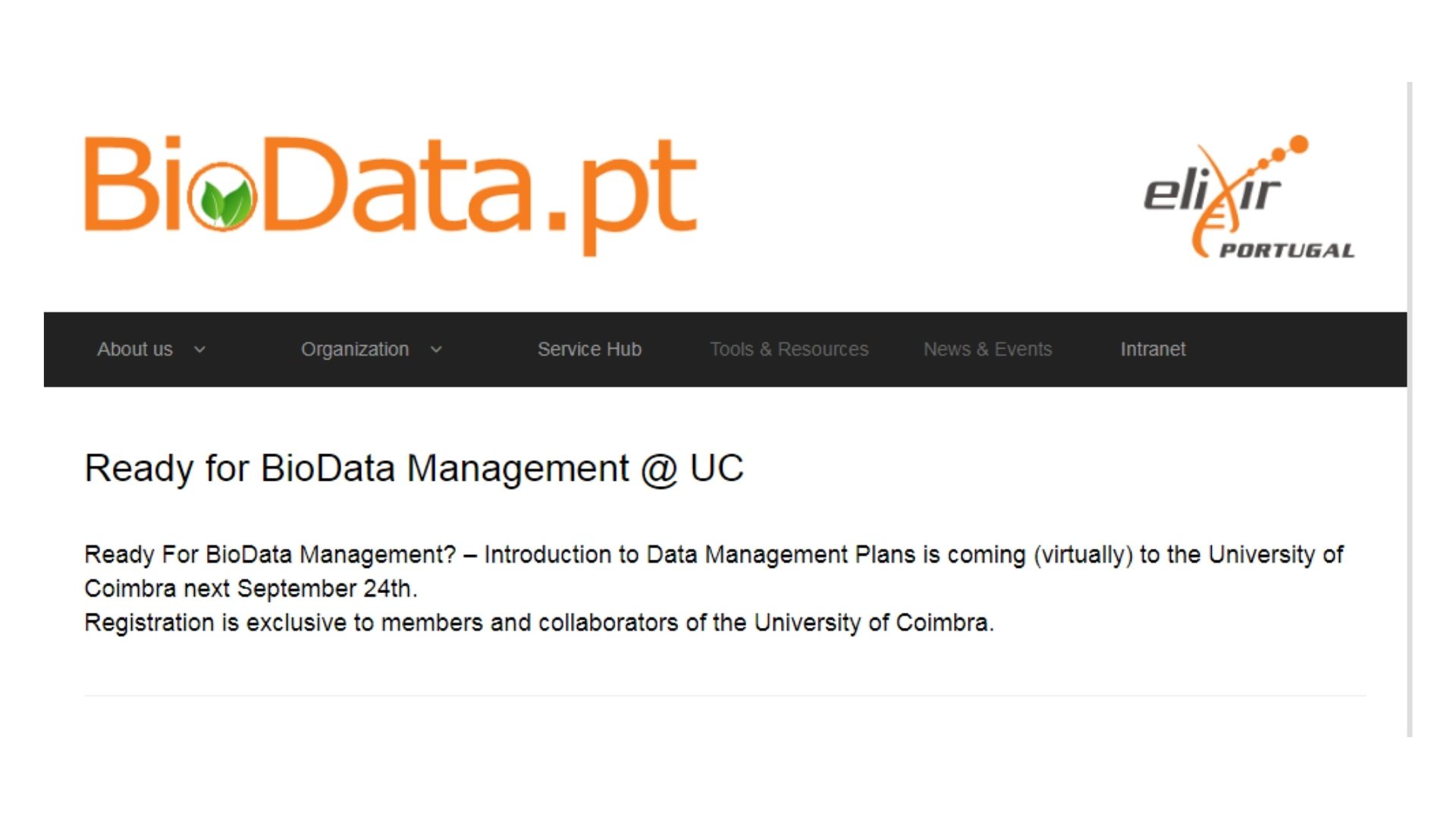Image resolution: width=1456 pixels, height=819 pixels.
Task: Click the 'Registration is exclusive' sentence
Action: [x=538, y=623]
